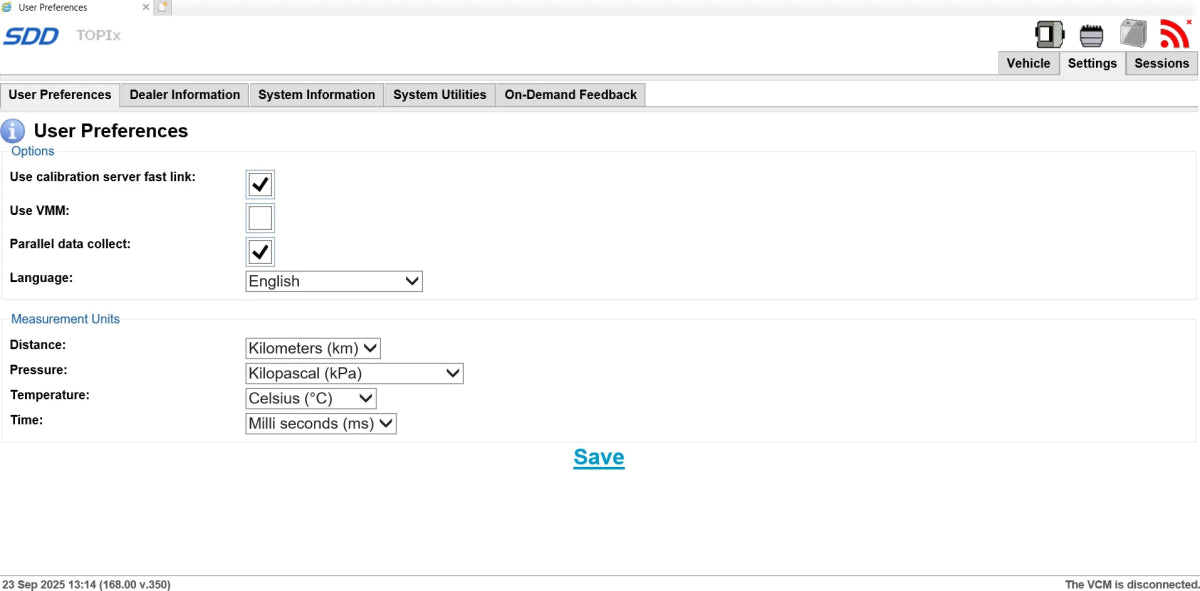Expand the Distance units dropdown
The image size is (1200, 591).
click(313, 348)
